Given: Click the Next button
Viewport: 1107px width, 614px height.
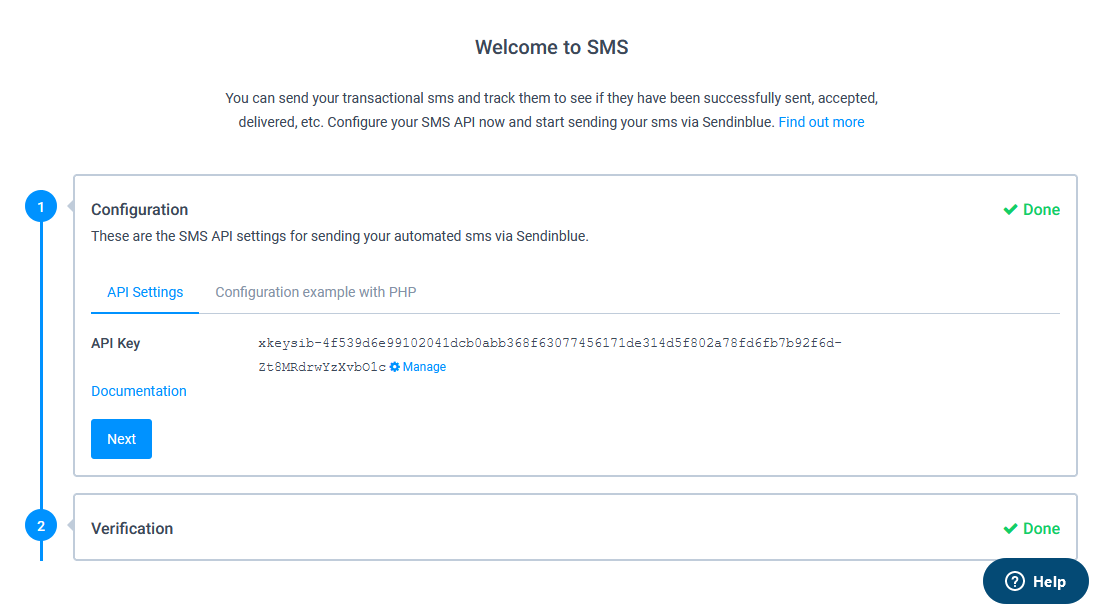Looking at the screenshot, I should [x=121, y=439].
